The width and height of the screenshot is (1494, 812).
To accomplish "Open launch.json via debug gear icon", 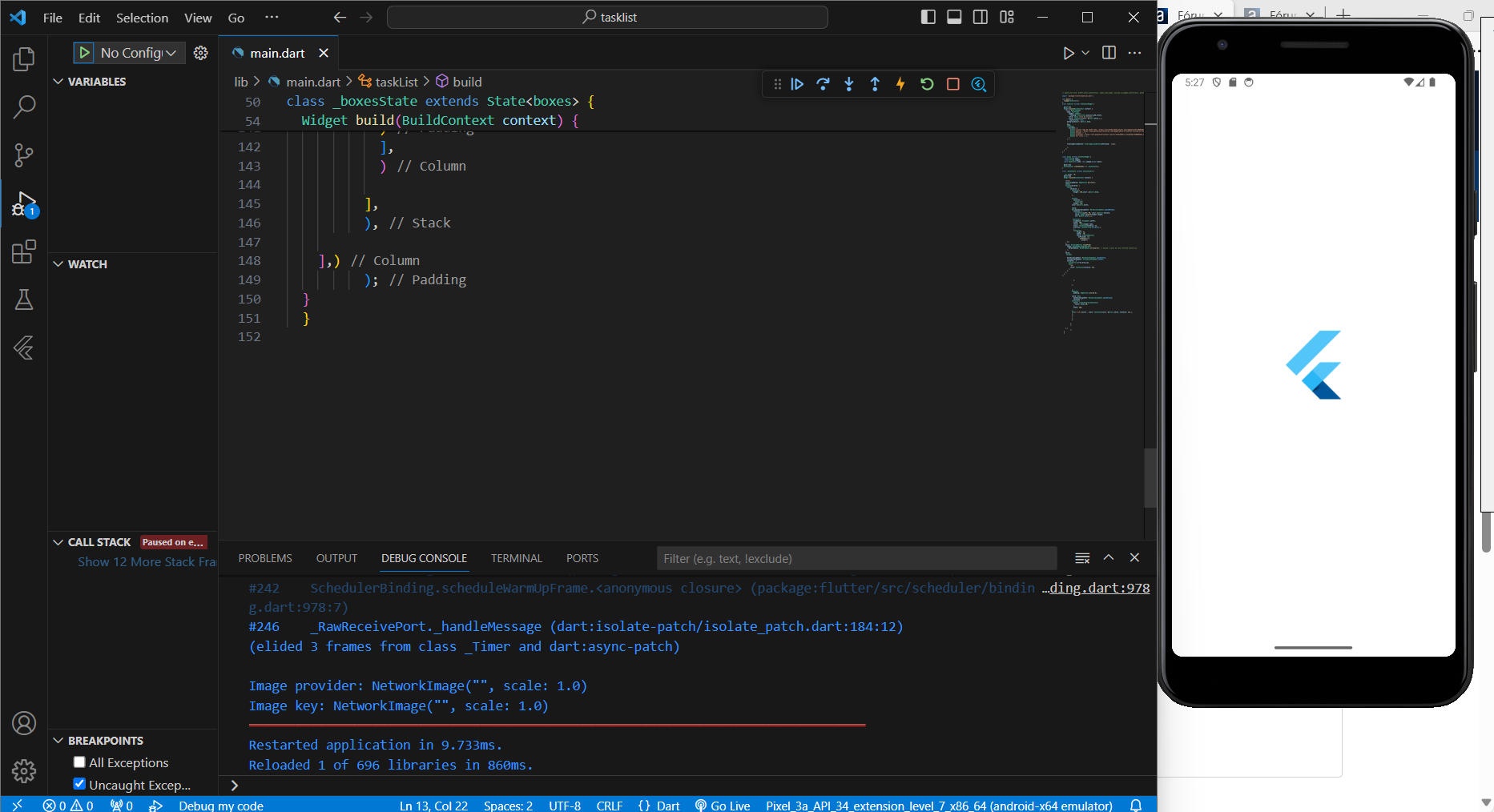I will click(x=201, y=53).
